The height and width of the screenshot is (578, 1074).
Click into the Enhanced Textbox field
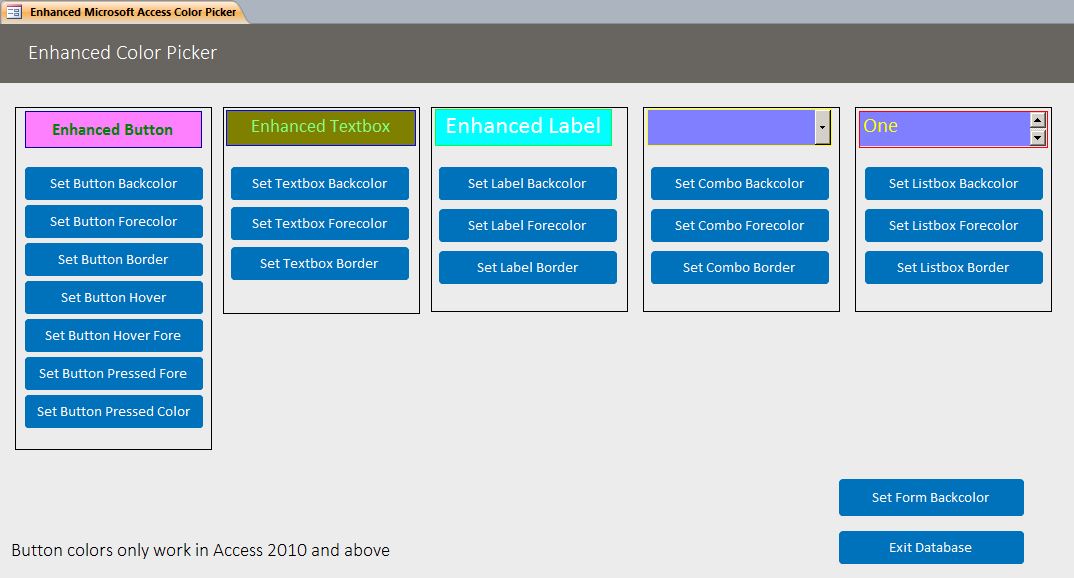tap(319, 127)
